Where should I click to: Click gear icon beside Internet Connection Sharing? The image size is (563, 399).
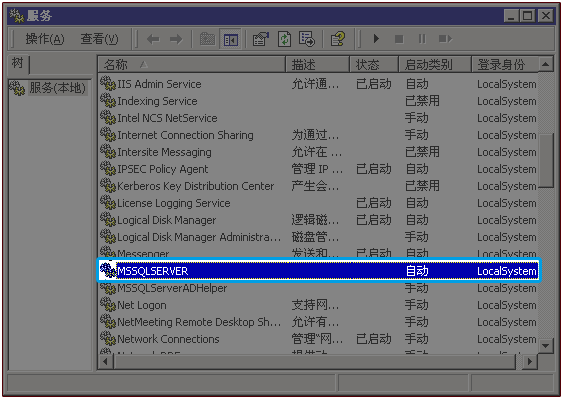tap(108, 134)
